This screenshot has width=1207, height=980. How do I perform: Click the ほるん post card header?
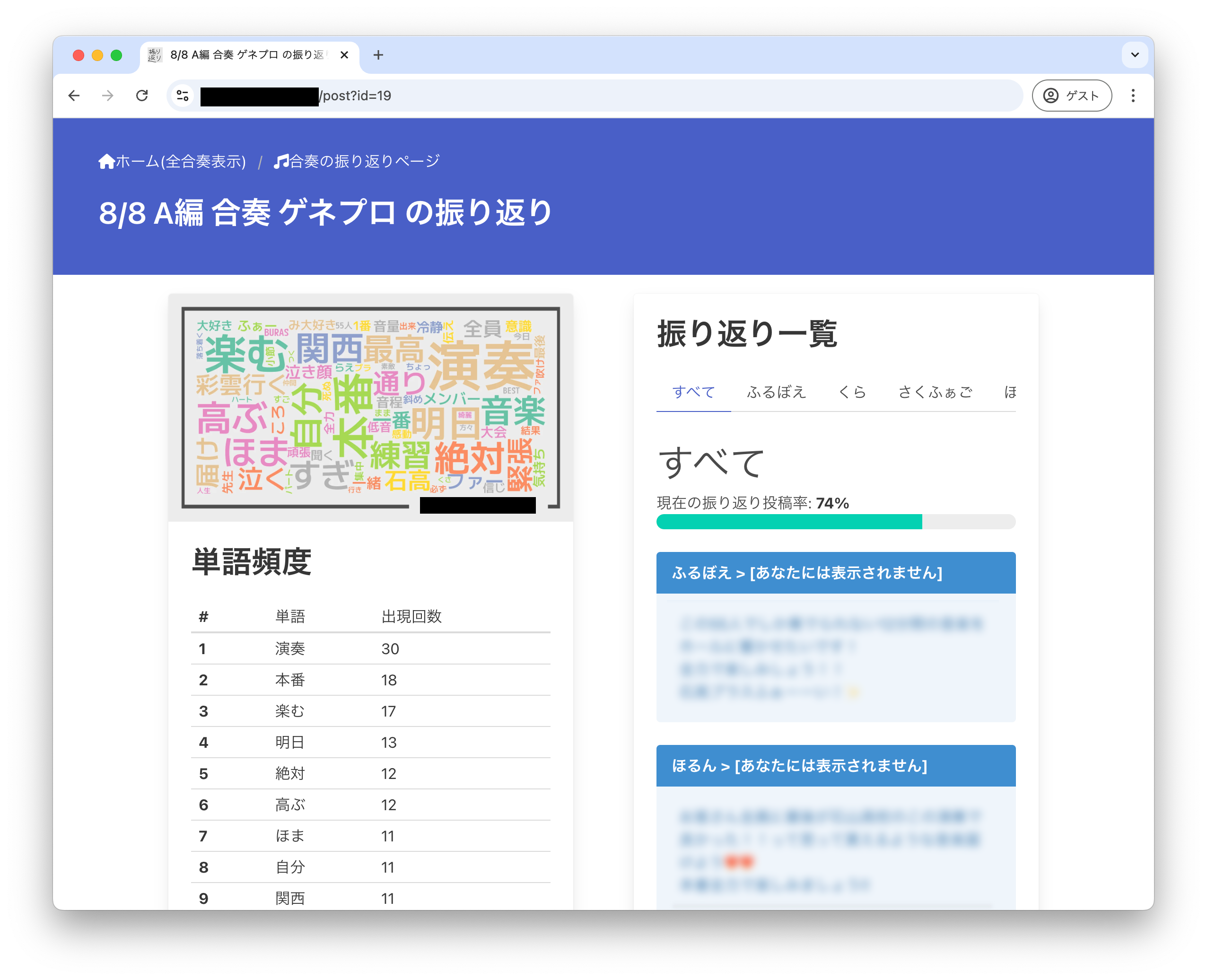(x=836, y=765)
